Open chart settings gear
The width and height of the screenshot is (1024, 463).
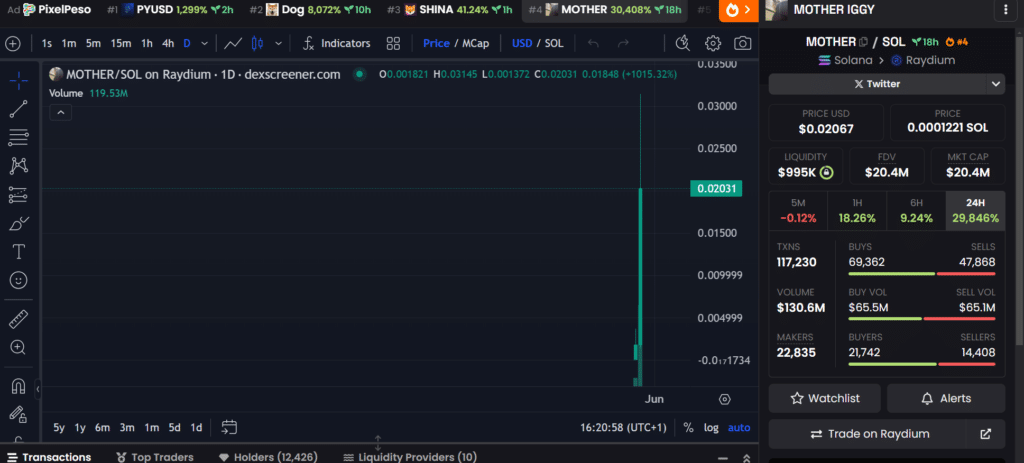coord(712,44)
